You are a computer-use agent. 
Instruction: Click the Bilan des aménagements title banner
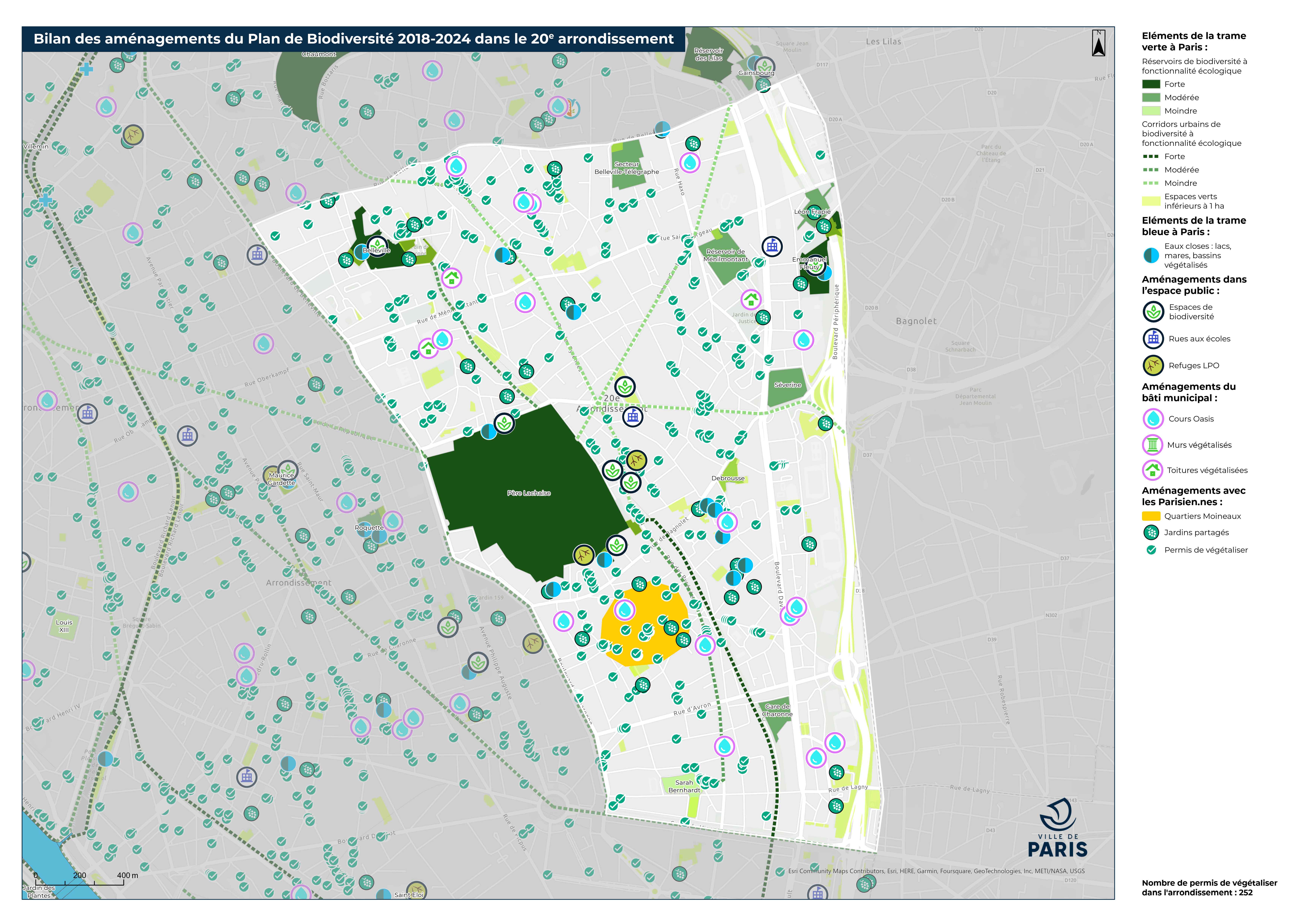(354, 39)
